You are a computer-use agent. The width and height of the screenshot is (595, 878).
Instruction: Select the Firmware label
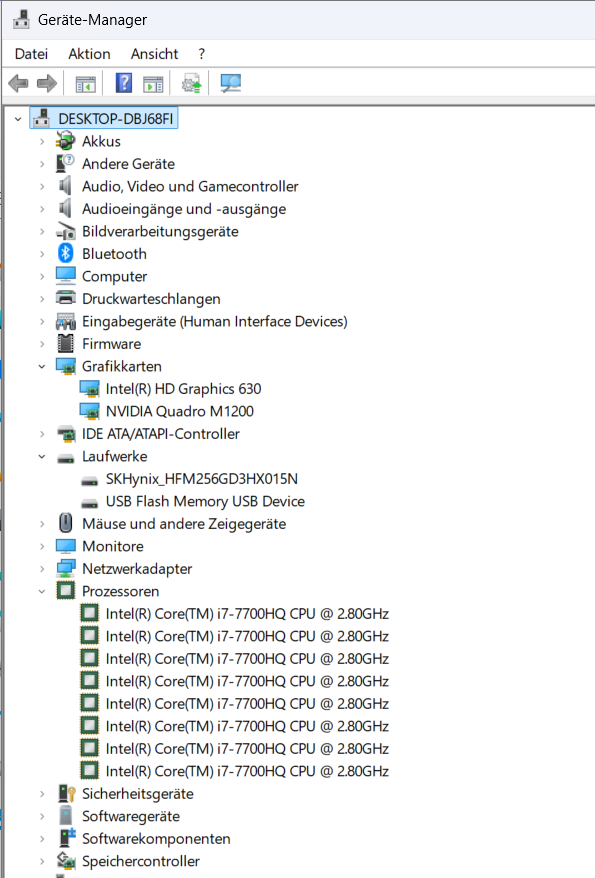pyautogui.click(x=111, y=343)
